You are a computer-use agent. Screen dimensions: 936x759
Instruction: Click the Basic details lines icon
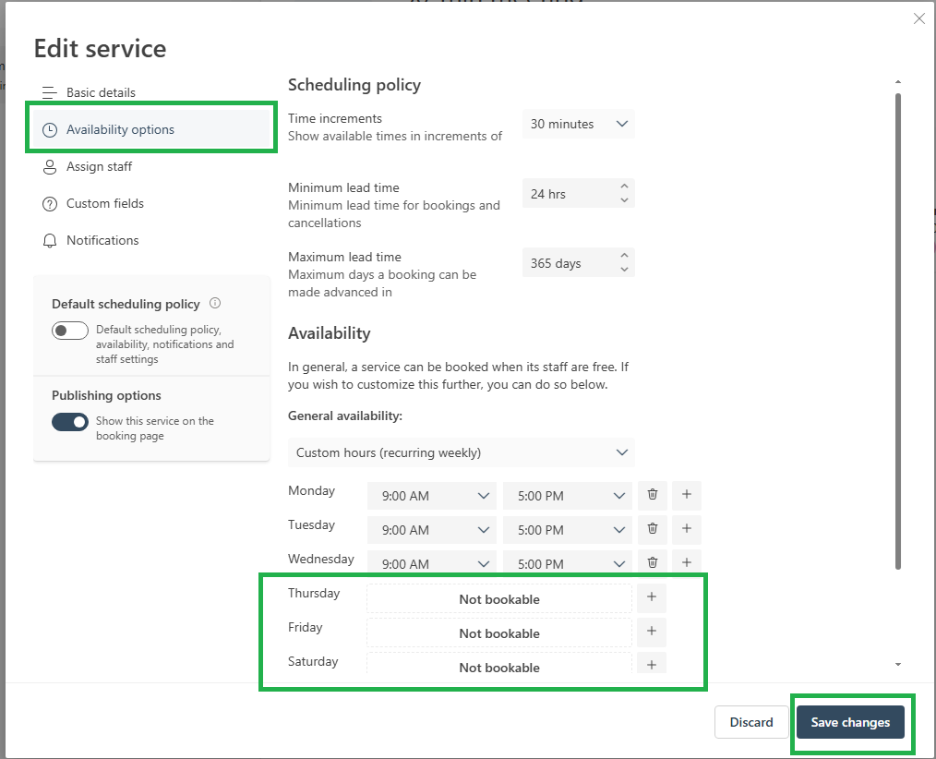(x=50, y=93)
